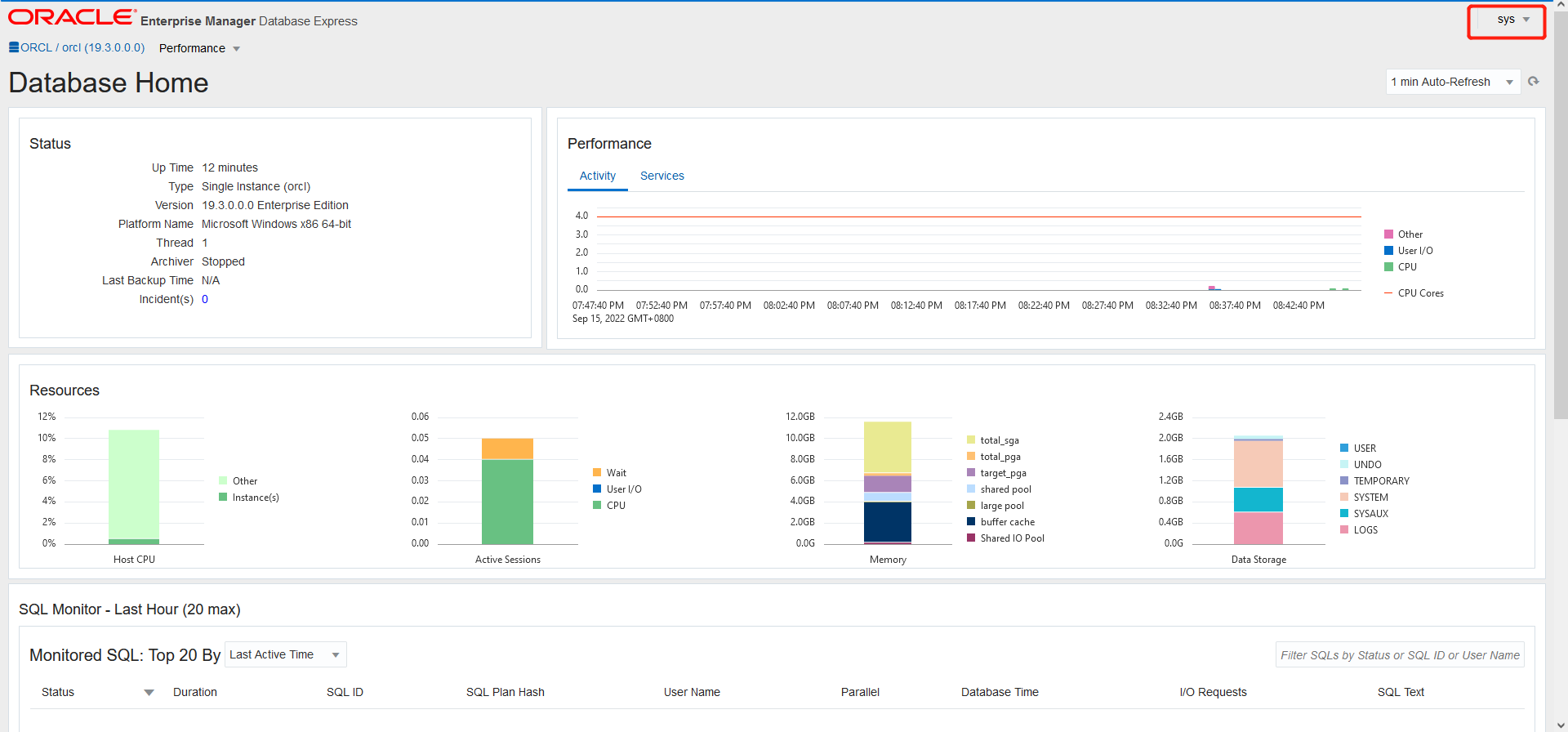Open the Performance menu
Screen dimensions: 1568x732
(x=199, y=48)
